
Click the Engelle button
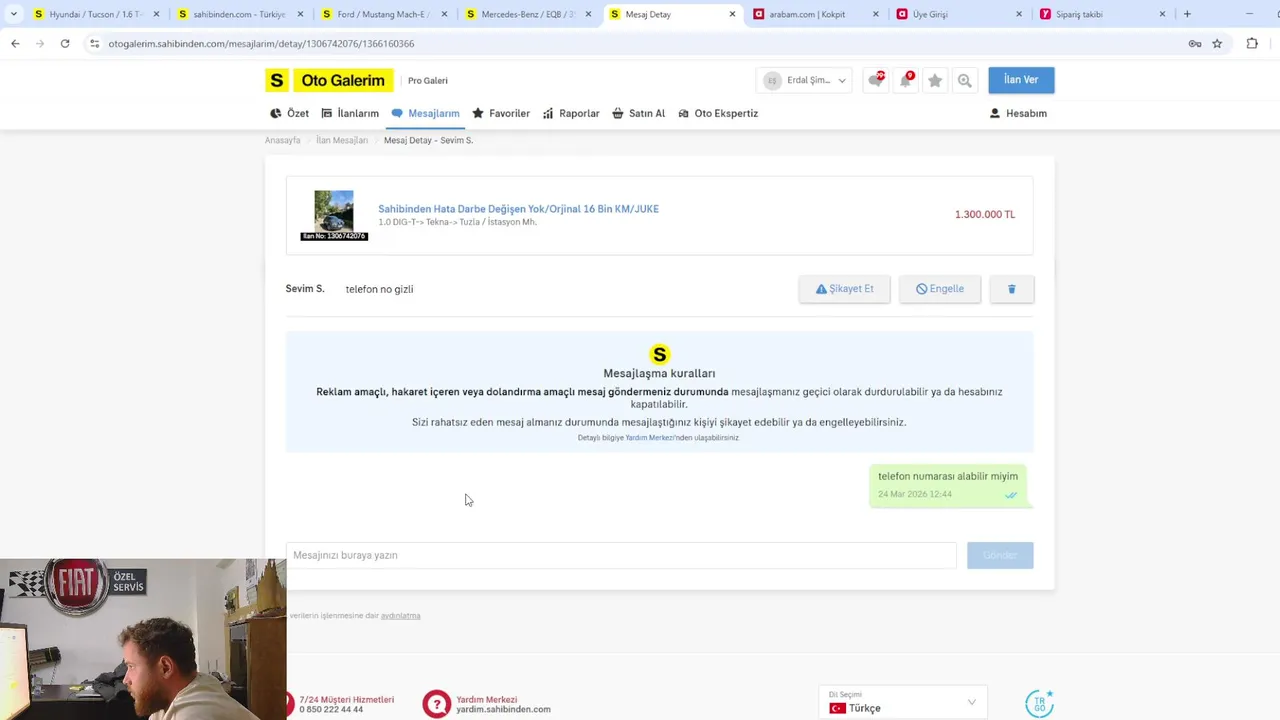point(940,289)
